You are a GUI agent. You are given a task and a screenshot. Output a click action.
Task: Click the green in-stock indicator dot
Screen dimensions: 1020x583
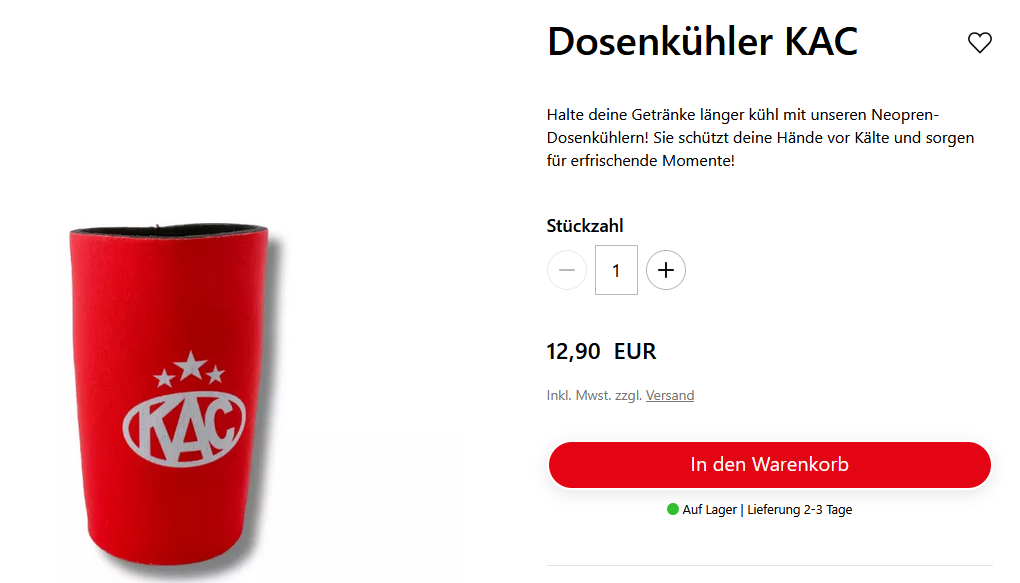tap(673, 509)
